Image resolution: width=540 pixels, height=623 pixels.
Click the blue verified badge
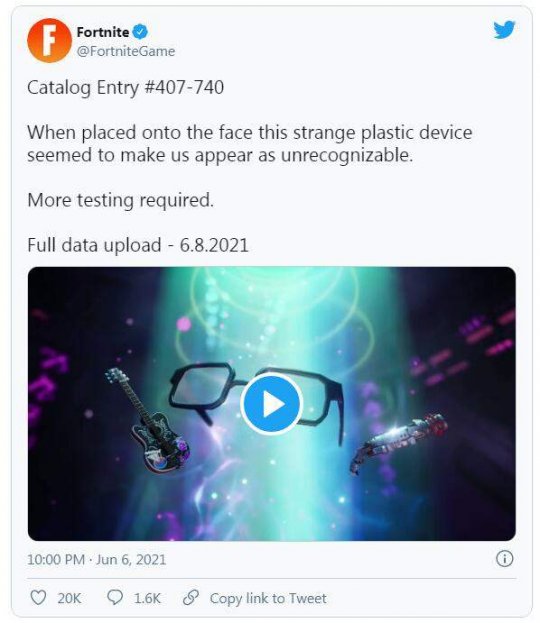click(x=140, y=32)
